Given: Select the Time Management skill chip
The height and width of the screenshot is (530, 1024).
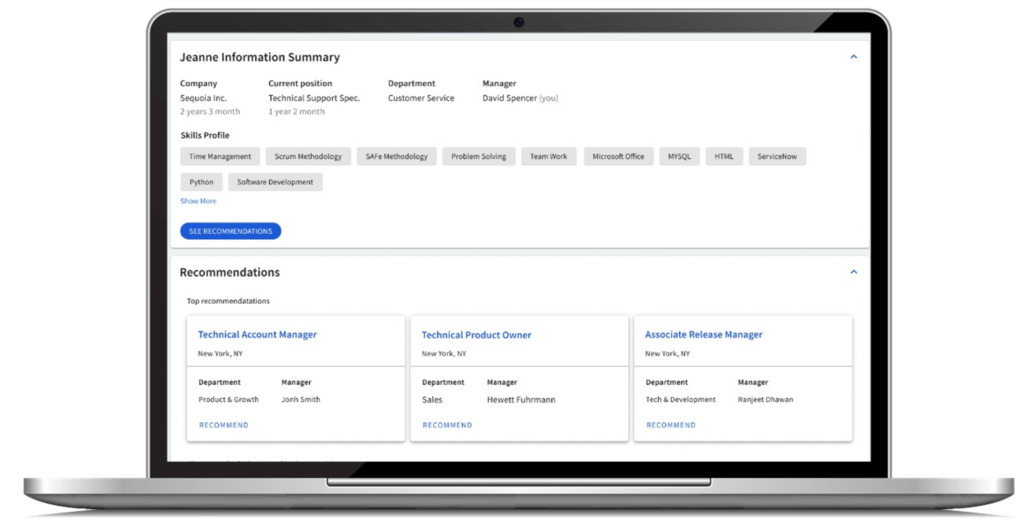Looking at the screenshot, I should 220,157.
